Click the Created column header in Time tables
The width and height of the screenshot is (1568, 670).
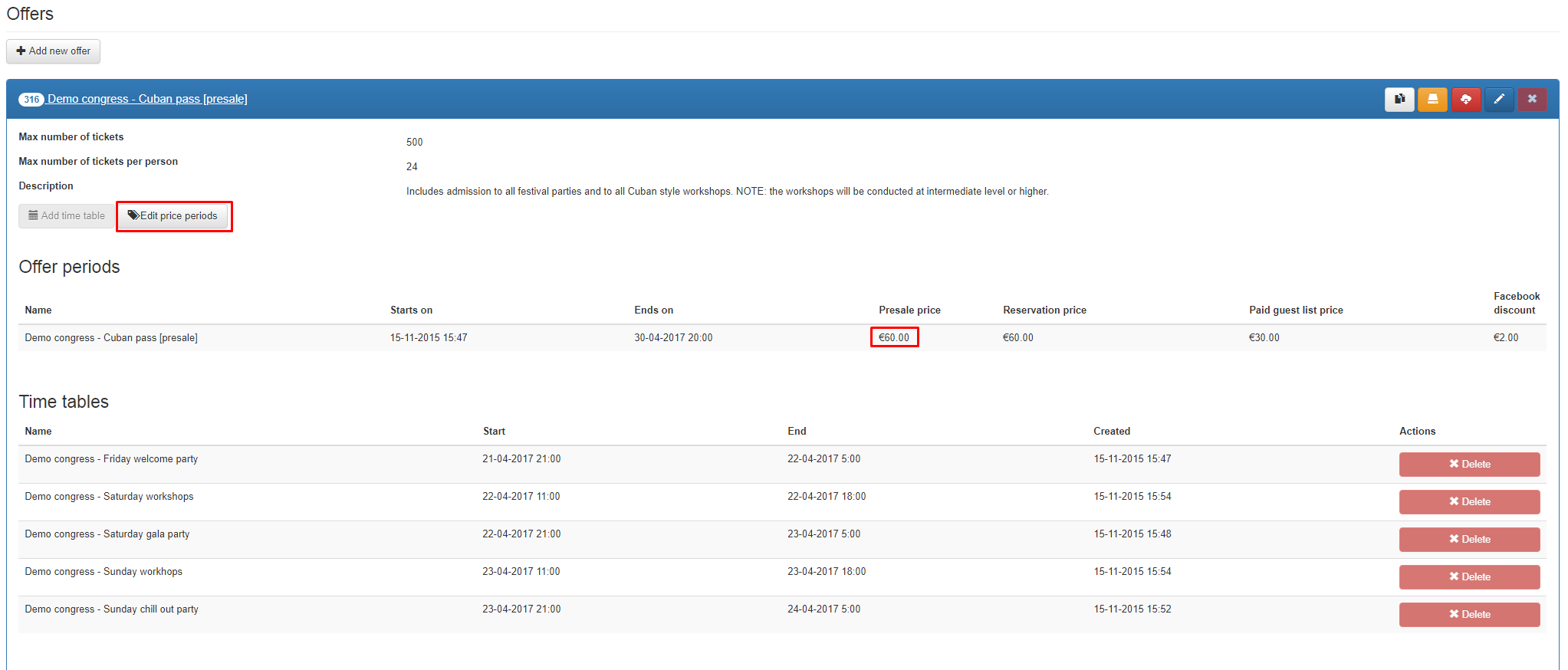pyautogui.click(x=1112, y=431)
